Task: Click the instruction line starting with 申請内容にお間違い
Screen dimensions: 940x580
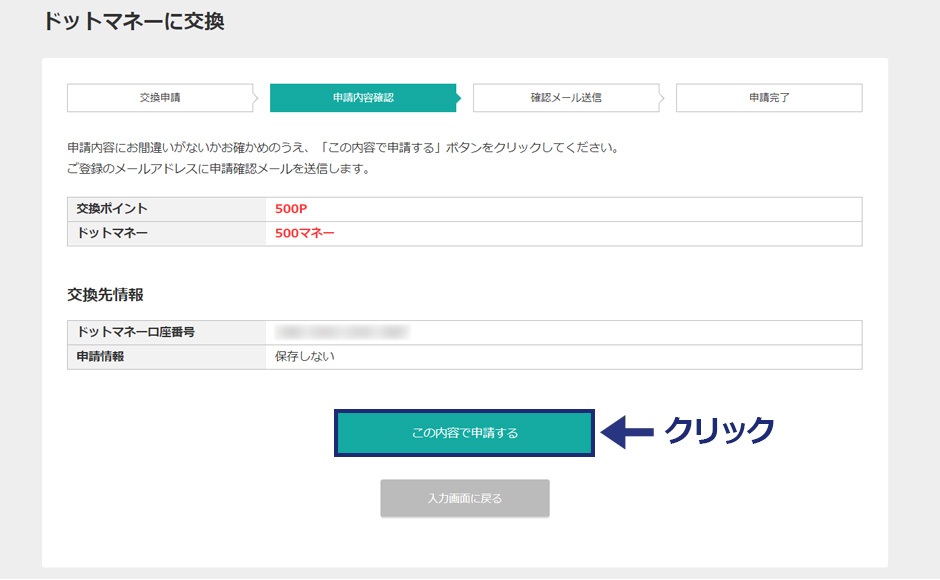Action: [342, 147]
